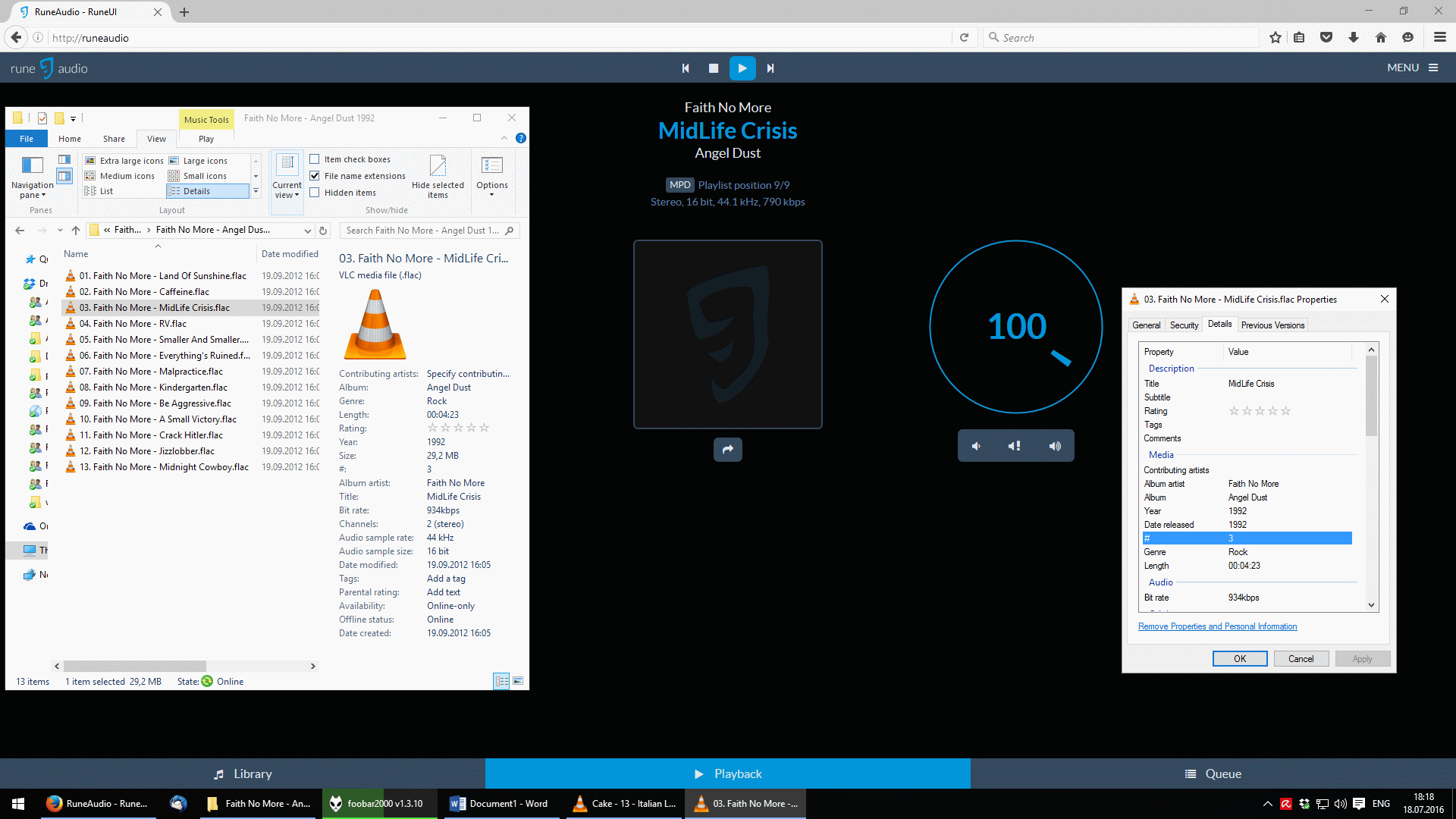Switch Explorer to large thumbnails view icon
1456x819 pixels.
pyautogui.click(x=518, y=681)
